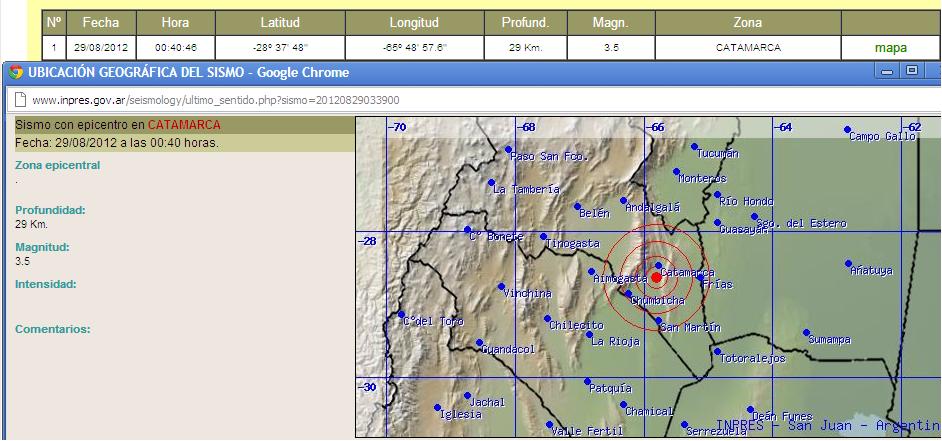Click the blue Tucumán city marker
942x441 pixels.
pos(694,146)
